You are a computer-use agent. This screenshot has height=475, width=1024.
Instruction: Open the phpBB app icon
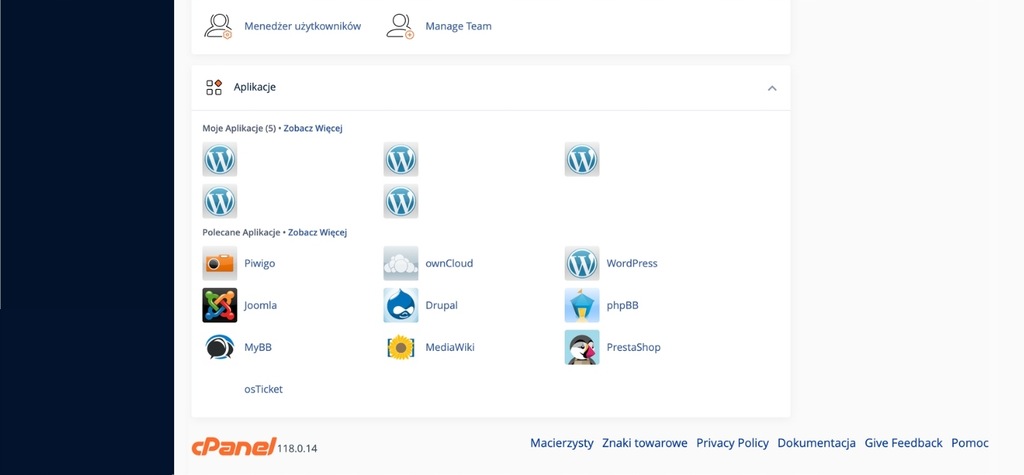582,305
